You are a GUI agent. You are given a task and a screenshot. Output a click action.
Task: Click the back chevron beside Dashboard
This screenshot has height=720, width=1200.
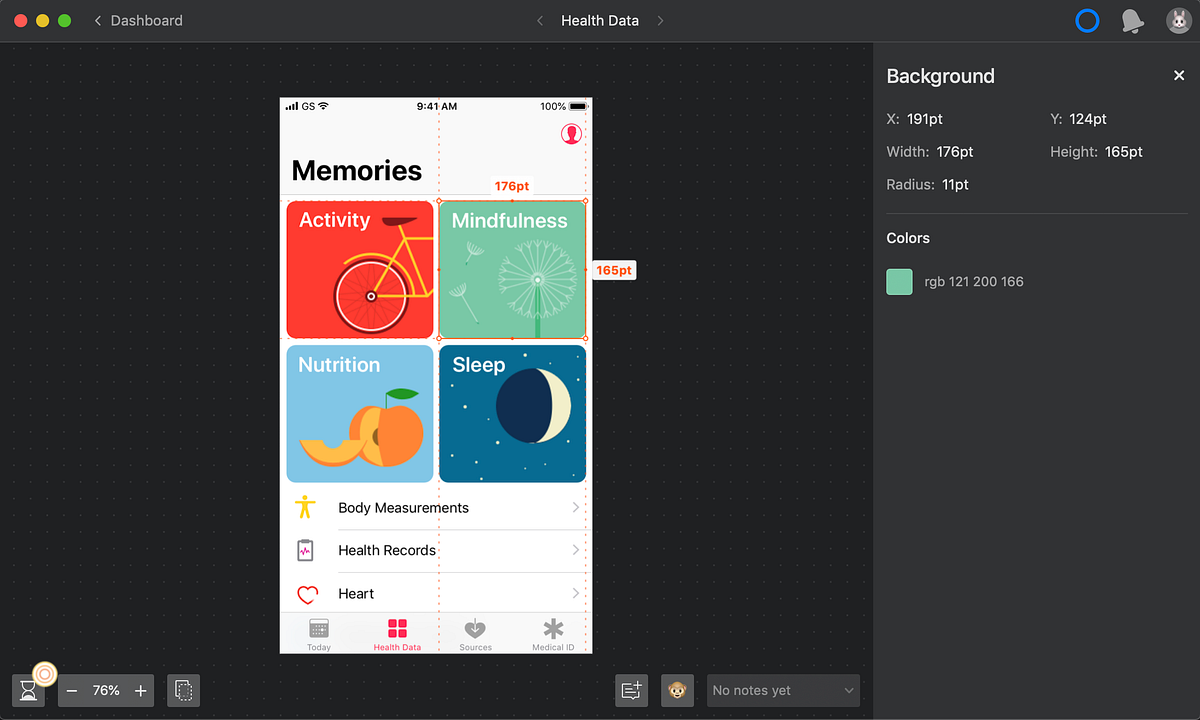tap(97, 20)
